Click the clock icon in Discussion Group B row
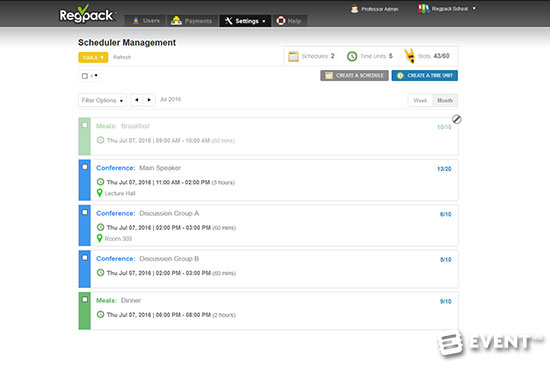The image size is (550, 365). pyautogui.click(x=100, y=272)
